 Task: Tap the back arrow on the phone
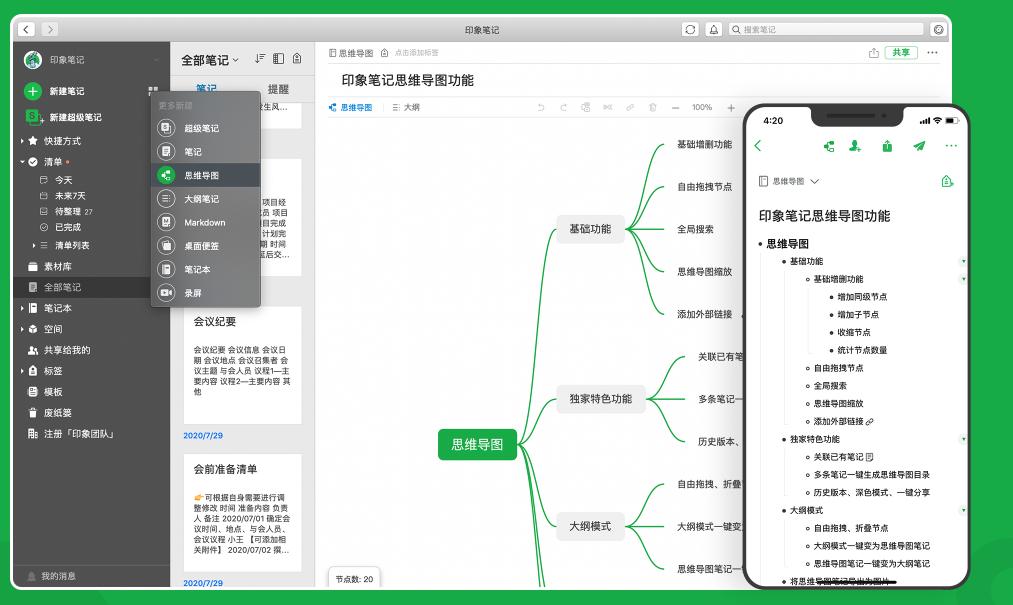click(x=758, y=145)
